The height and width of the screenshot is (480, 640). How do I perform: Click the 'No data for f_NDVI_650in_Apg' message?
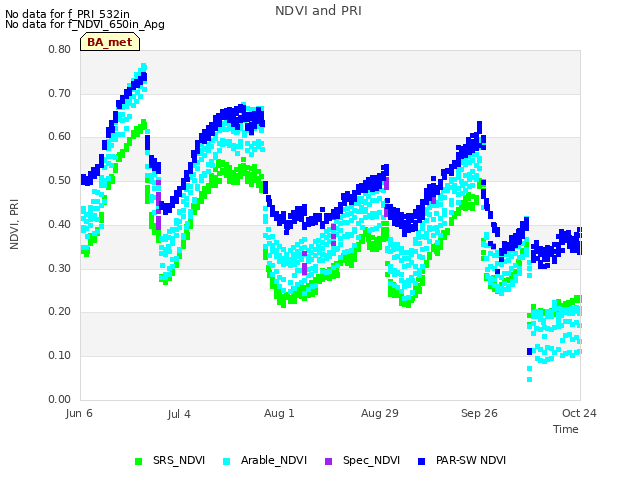(85, 24)
